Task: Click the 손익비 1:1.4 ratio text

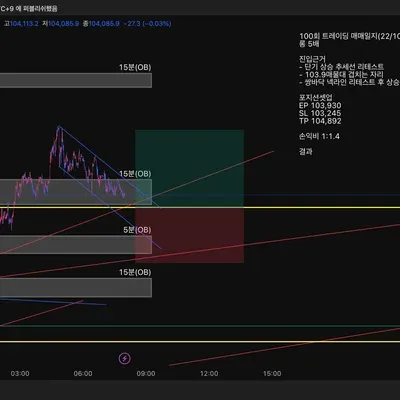Action: tap(319, 136)
